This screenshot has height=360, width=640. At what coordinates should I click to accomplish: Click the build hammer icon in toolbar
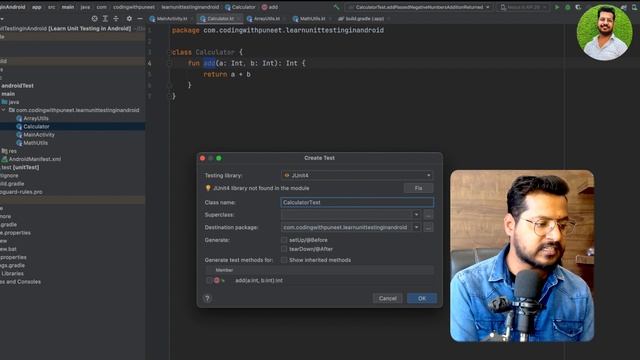coord(336,7)
